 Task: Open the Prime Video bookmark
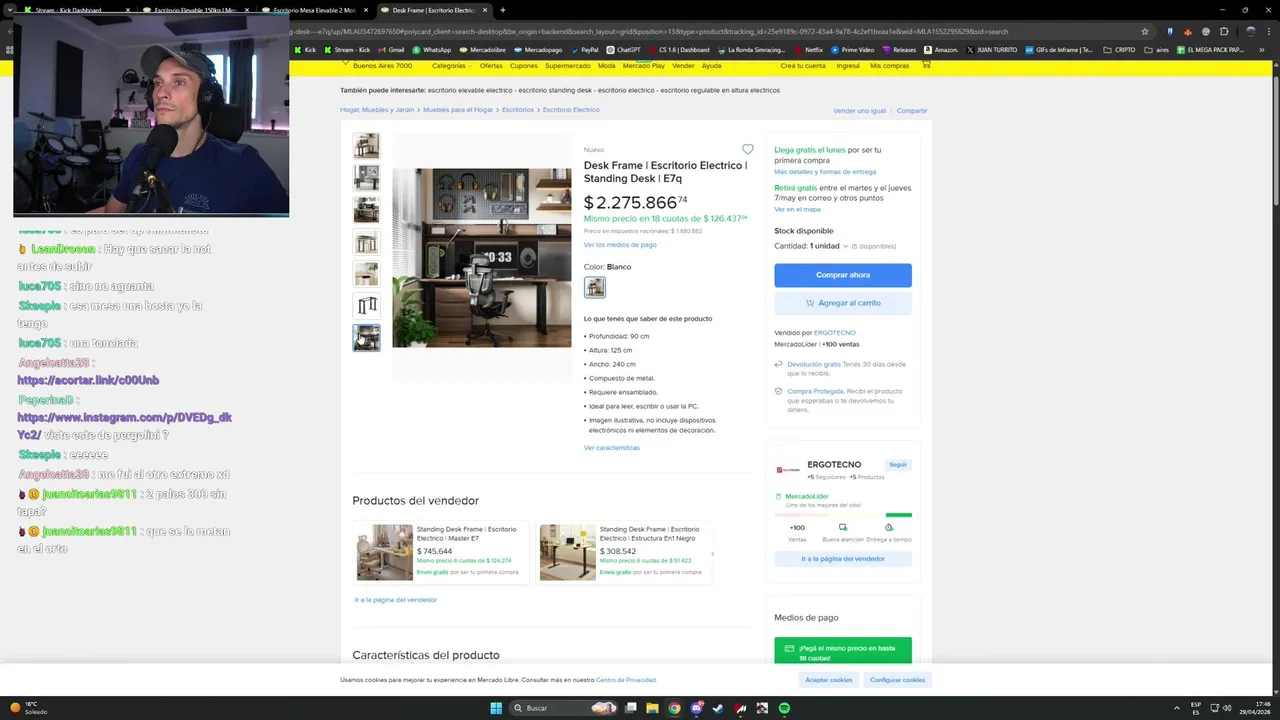[853, 49]
